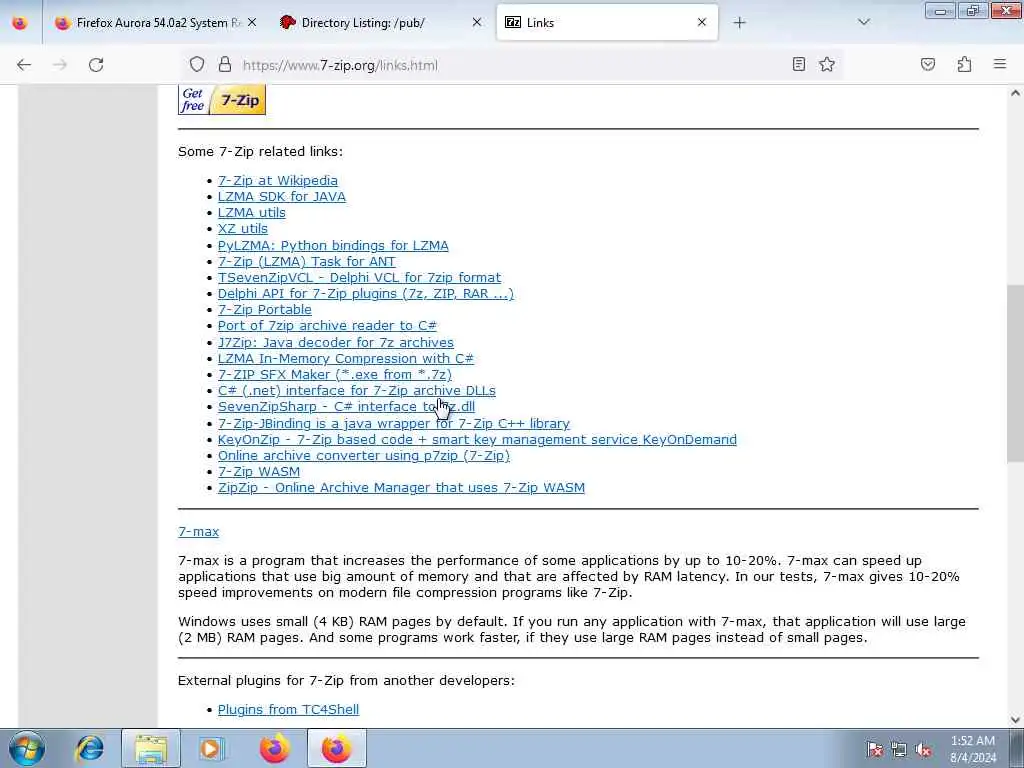Open the 7-ZIP SFX Maker link
Image resolution: width=1024 pixels, height=768 pixels.
334,374
